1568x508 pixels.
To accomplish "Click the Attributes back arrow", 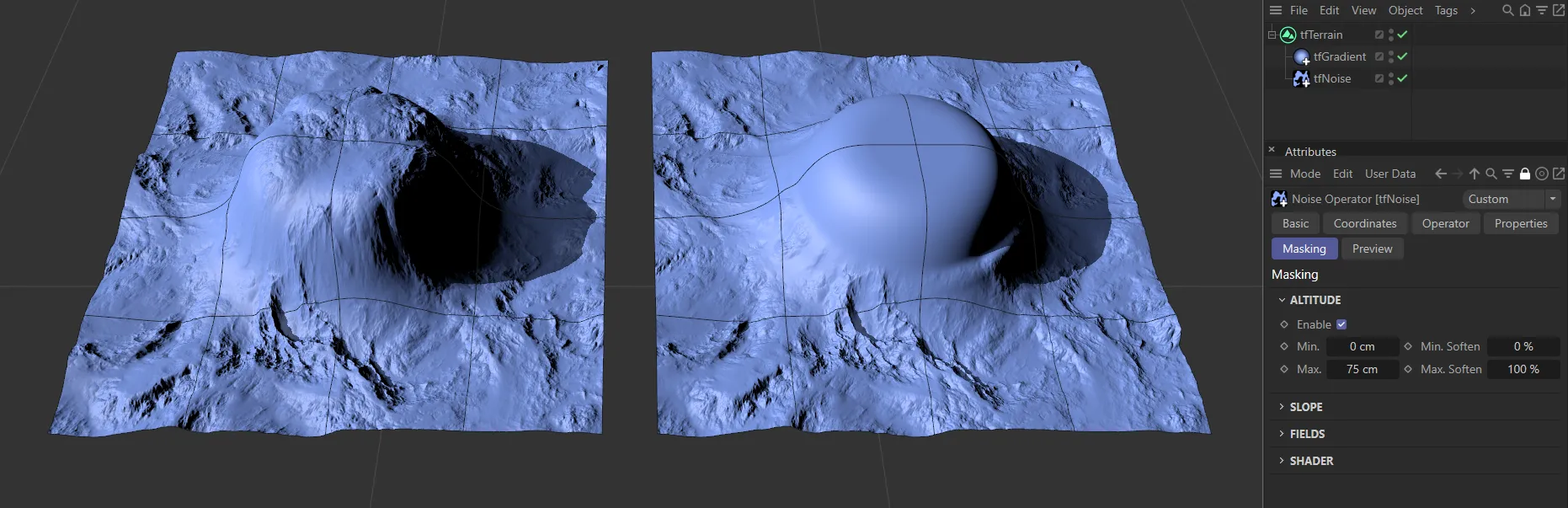I will (x=1441, y=174).
